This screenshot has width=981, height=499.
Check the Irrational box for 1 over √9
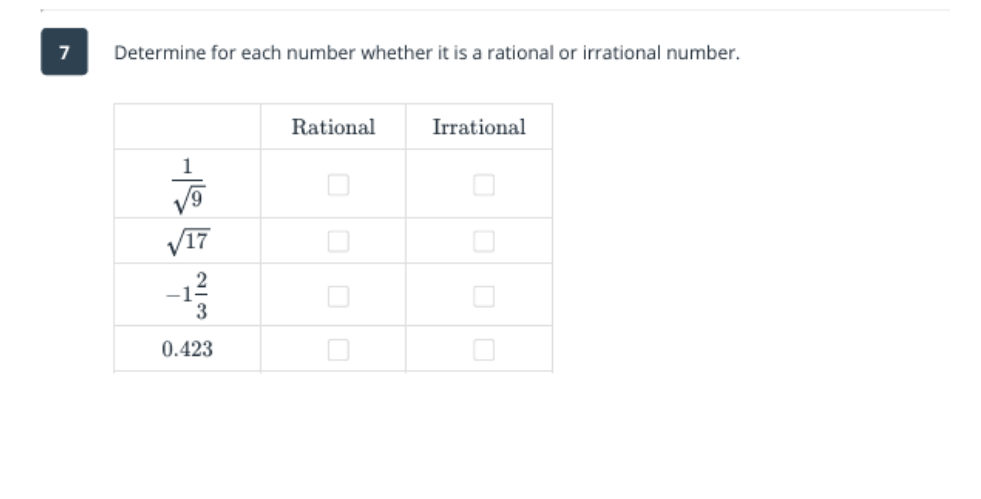[x=484, y=185]
